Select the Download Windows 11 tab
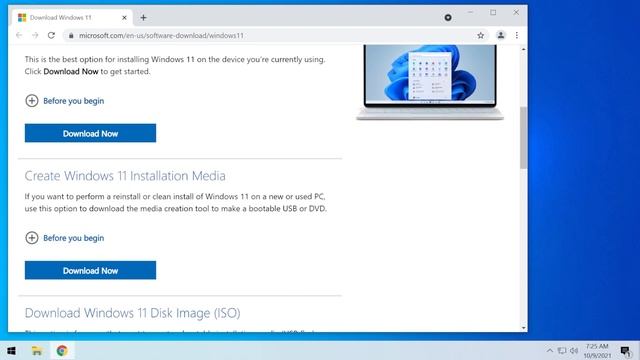 point(72,18)
